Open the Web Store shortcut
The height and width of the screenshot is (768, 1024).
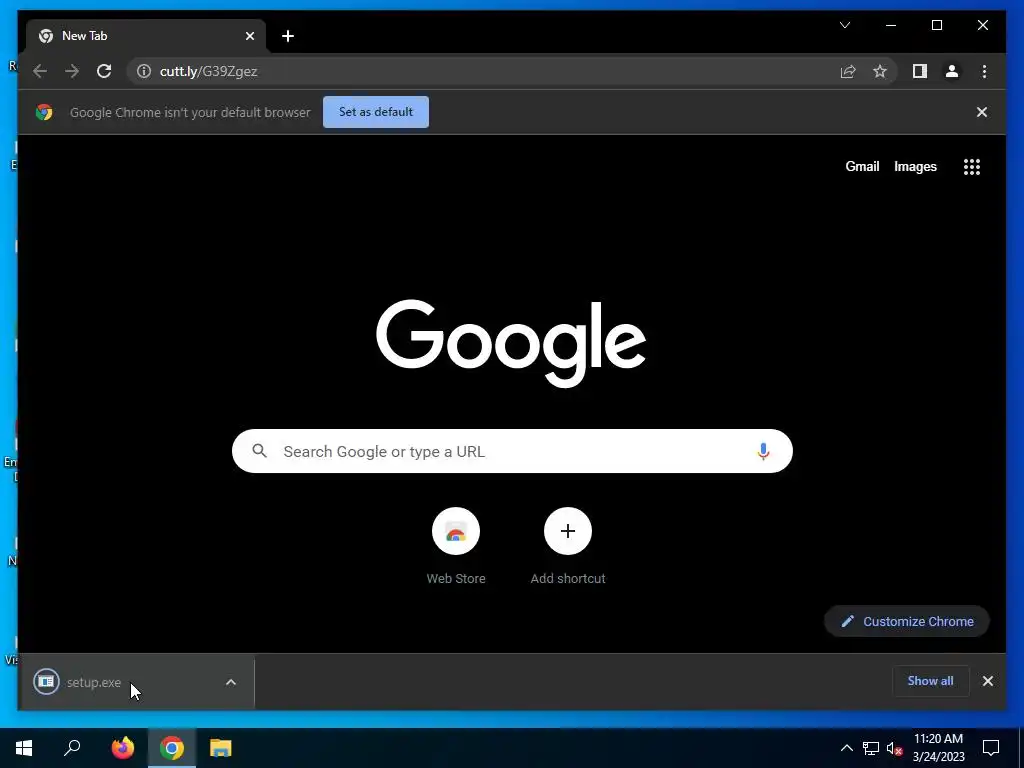(x=456, y=546)
